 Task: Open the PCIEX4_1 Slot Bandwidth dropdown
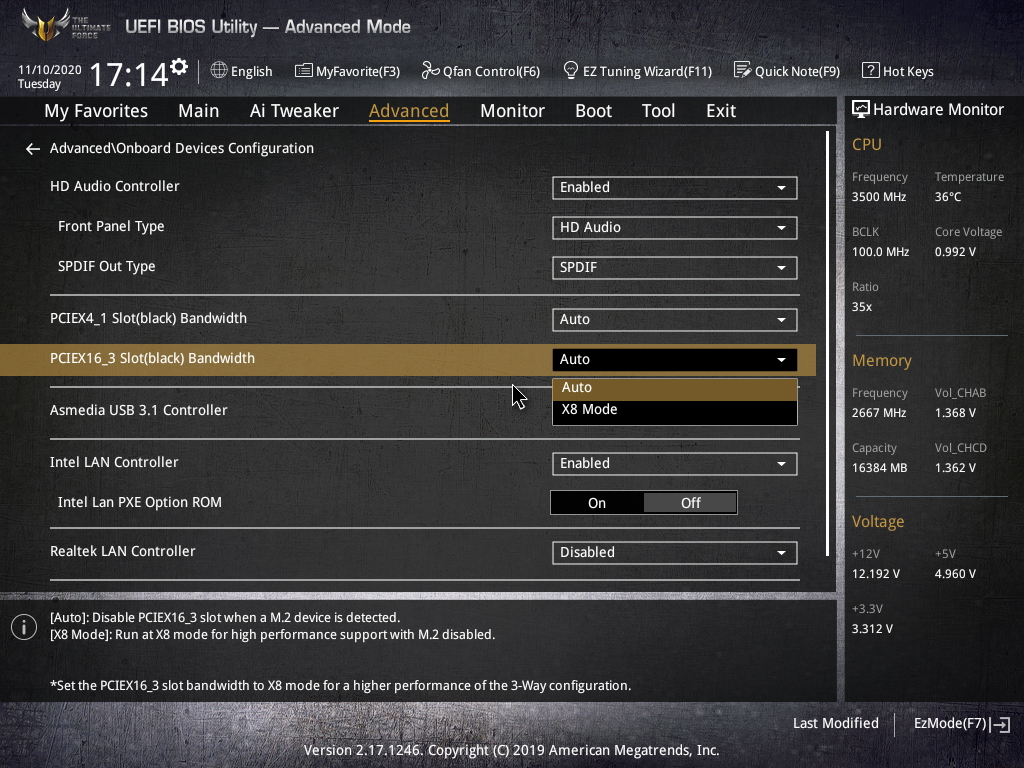tap(674, 319)
